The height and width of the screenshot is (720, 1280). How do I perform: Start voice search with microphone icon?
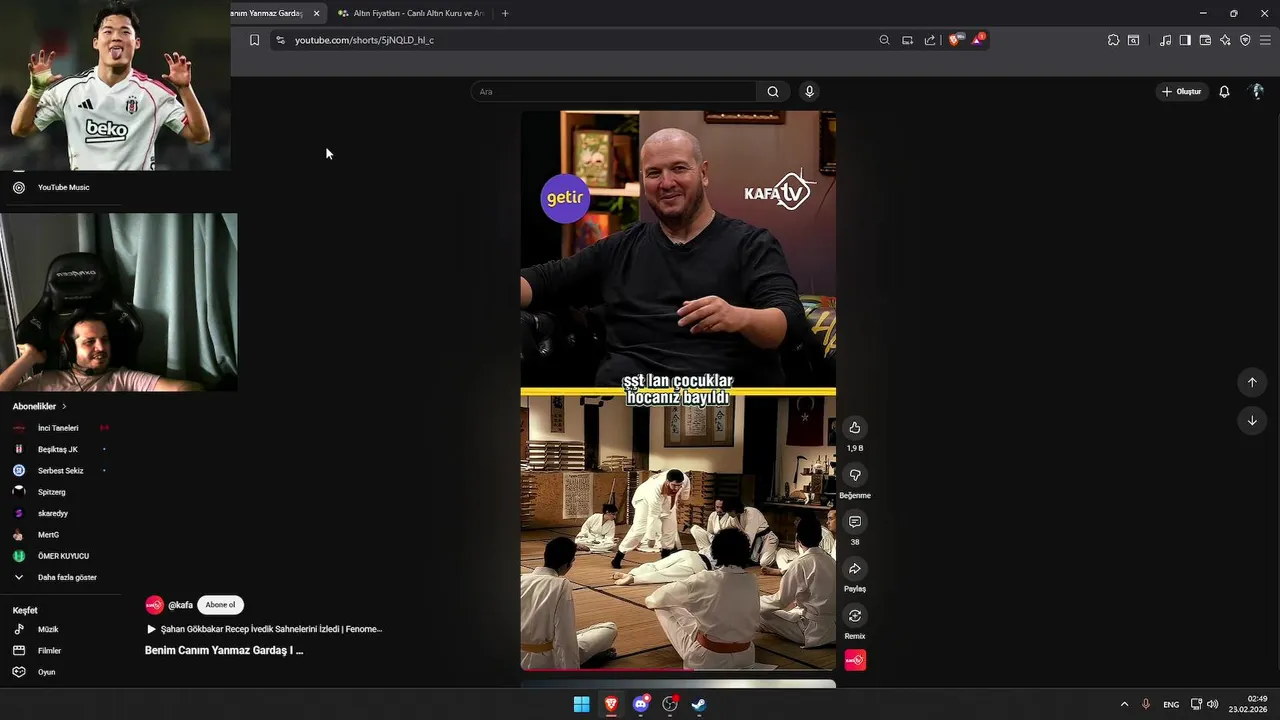point(809,92)
